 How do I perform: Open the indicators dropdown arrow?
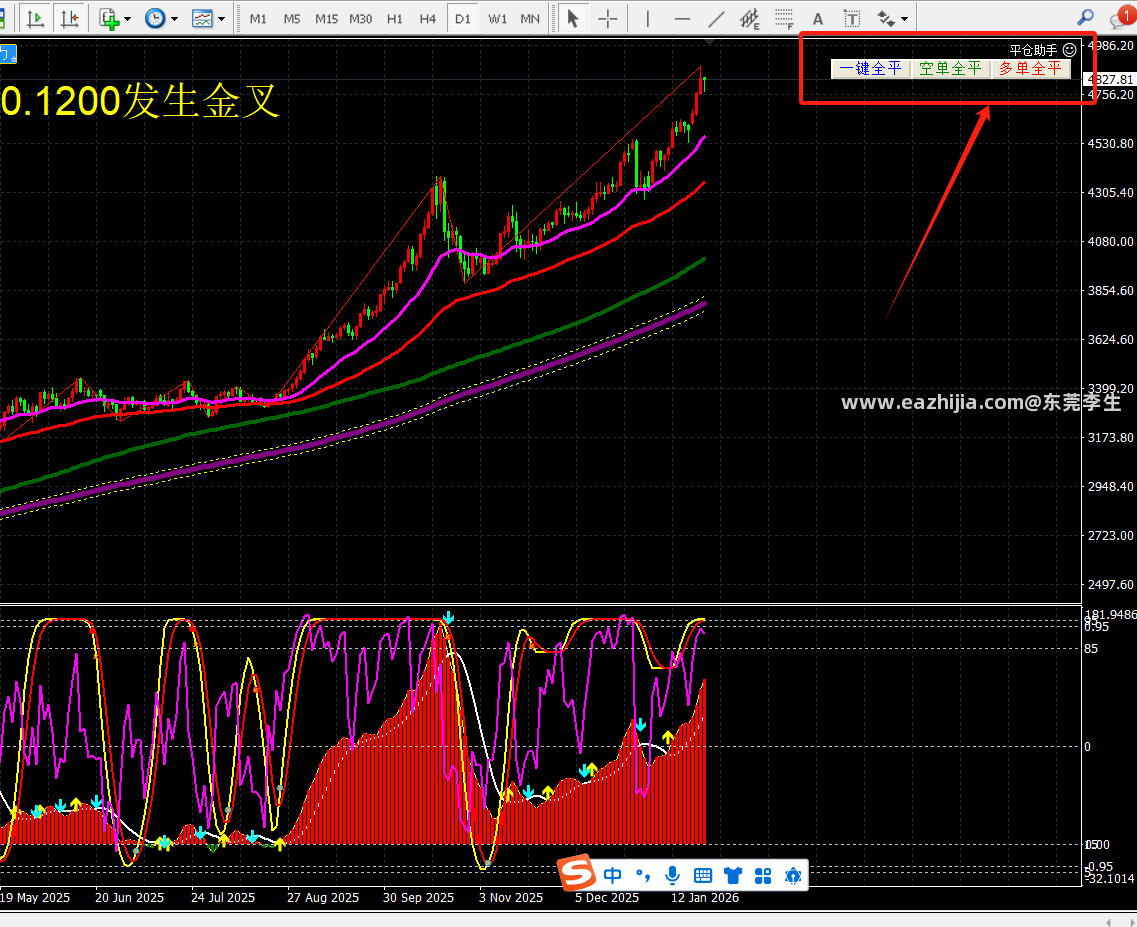(x=128, y=19)
